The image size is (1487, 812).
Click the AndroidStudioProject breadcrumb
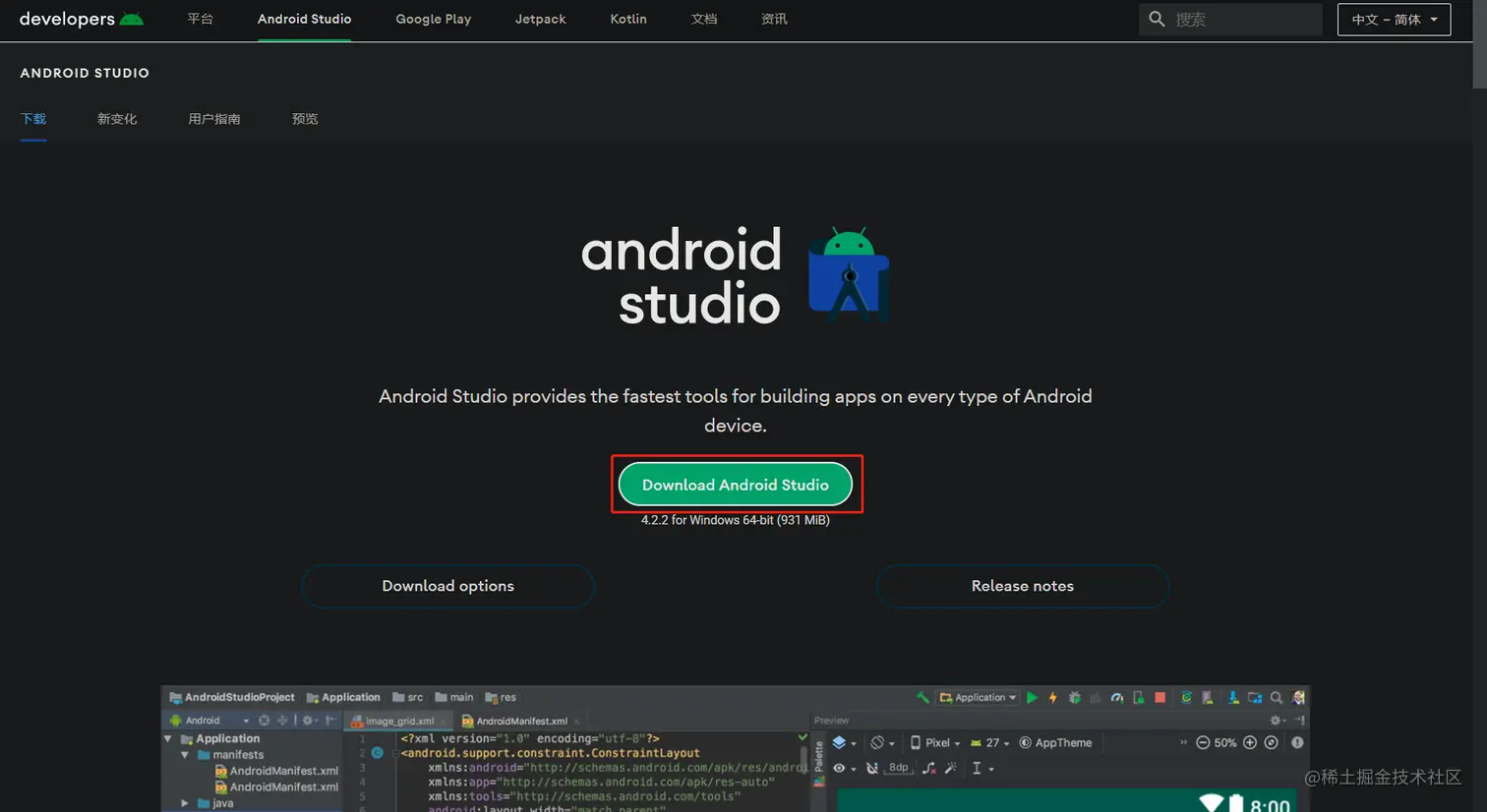point(232,697)
